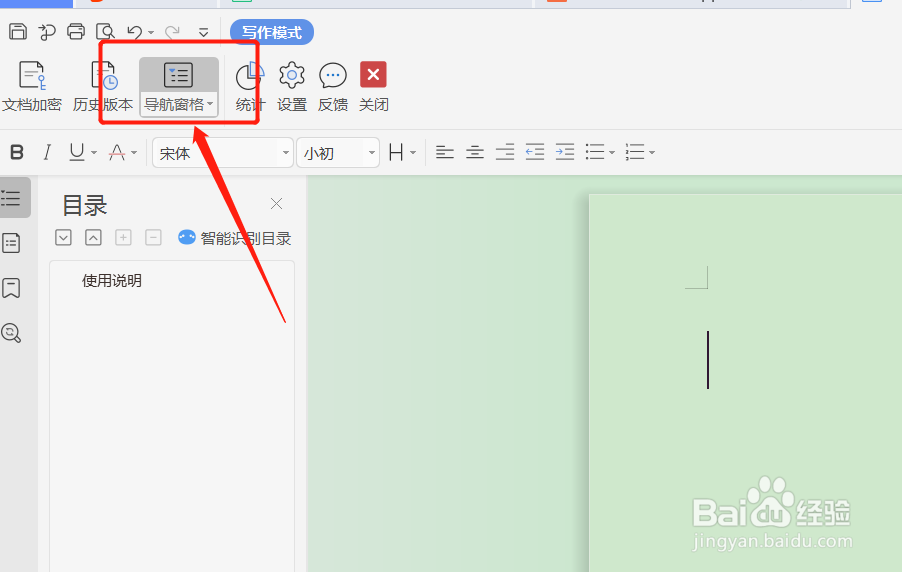
Task: Apply font color A button
Action: coord(117,152)
